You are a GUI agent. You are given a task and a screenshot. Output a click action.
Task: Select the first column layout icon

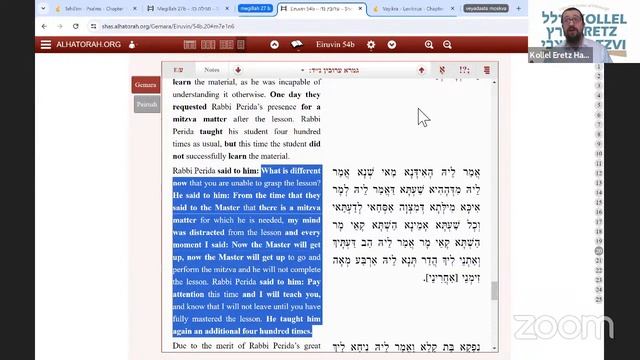coord(190,44)
